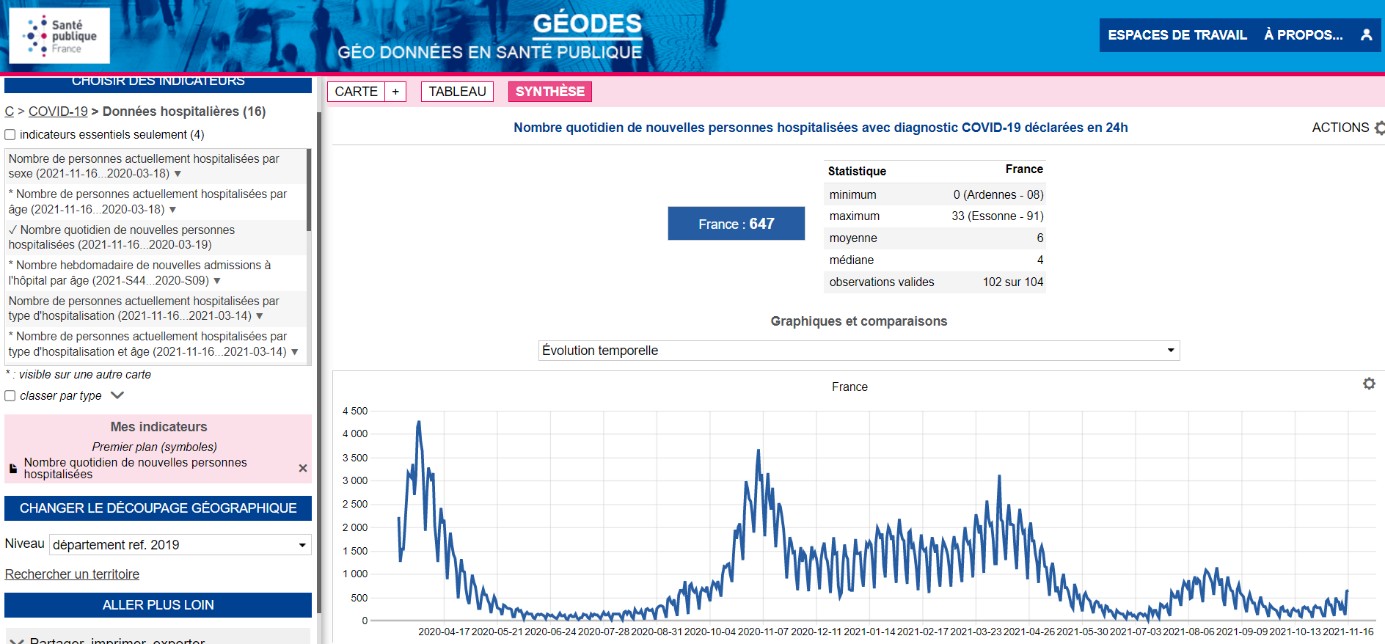Open the Évolution temporelle dropdown
The image size is (1385, 644).
click(x=858, y=351)
